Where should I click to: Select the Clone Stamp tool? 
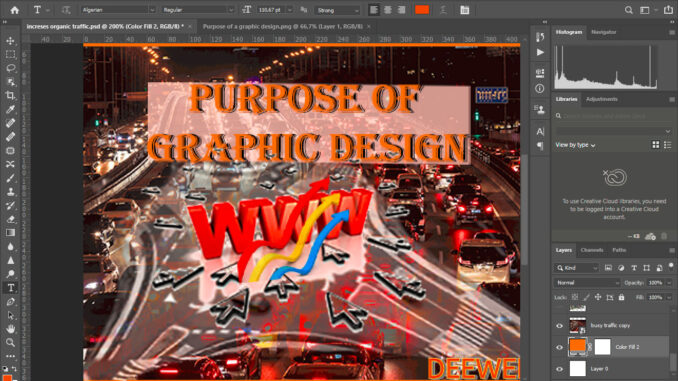coord(10,192)
